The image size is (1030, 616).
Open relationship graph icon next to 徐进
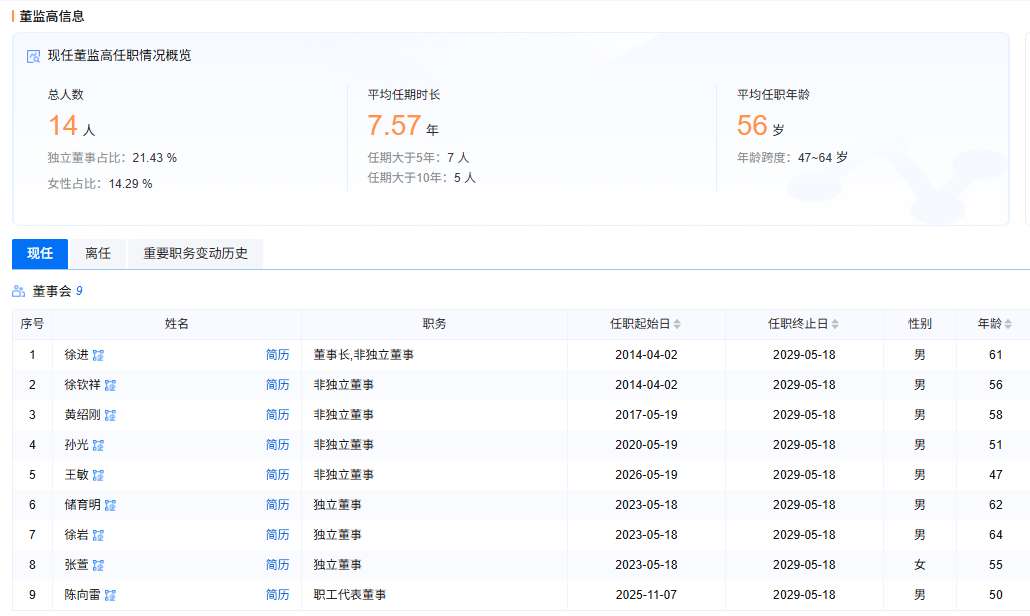(99, 355)
